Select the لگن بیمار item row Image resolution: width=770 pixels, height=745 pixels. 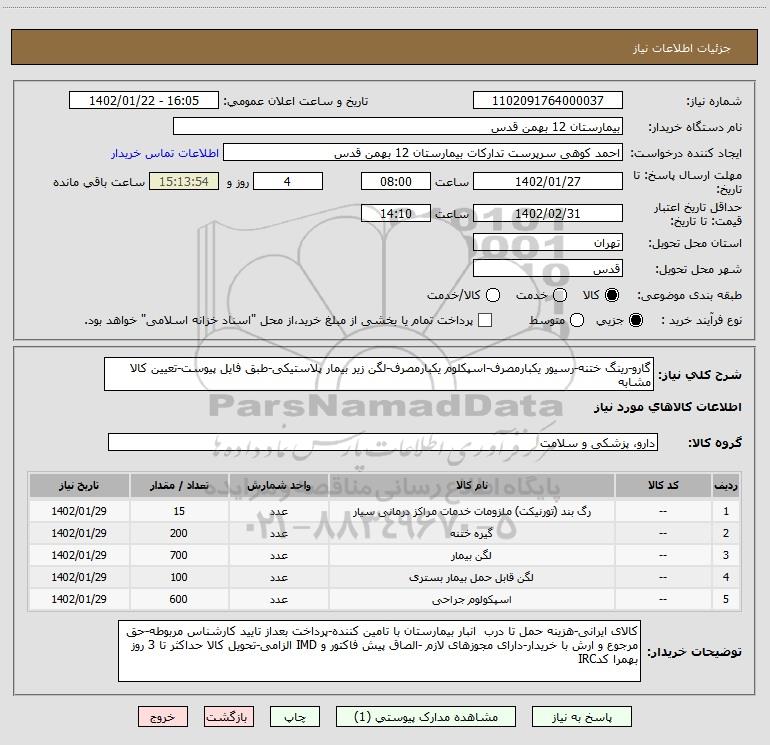(385, 555)
